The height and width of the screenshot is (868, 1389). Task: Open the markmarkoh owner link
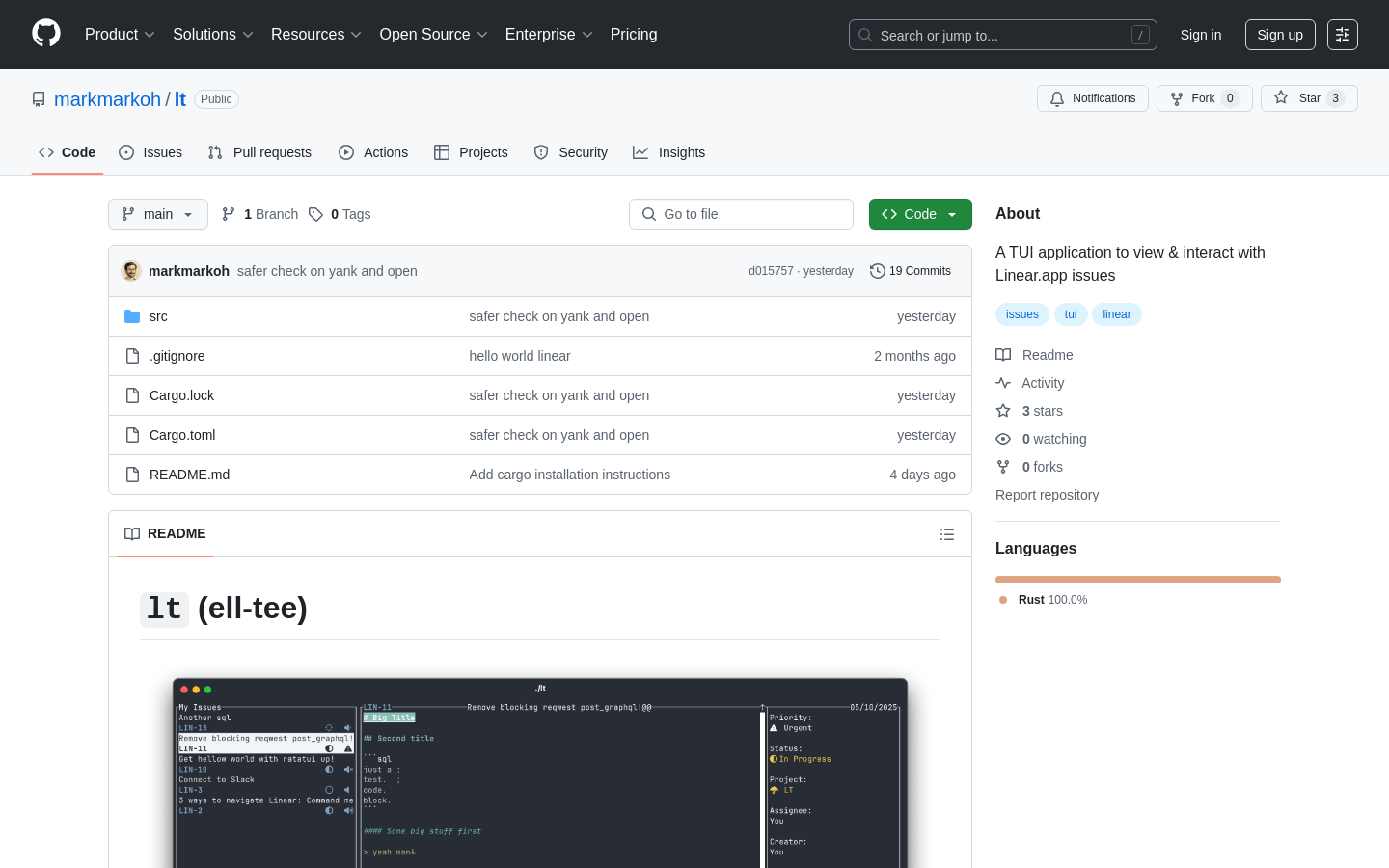[x=107, y=99]
